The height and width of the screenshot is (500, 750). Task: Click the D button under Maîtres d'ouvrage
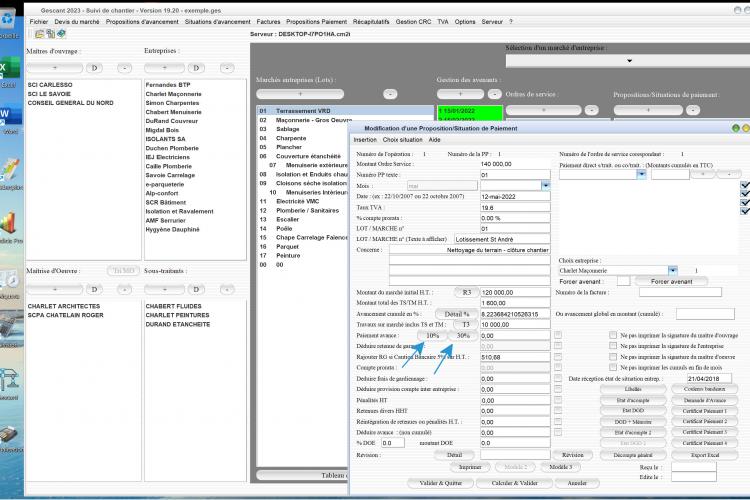94,68
